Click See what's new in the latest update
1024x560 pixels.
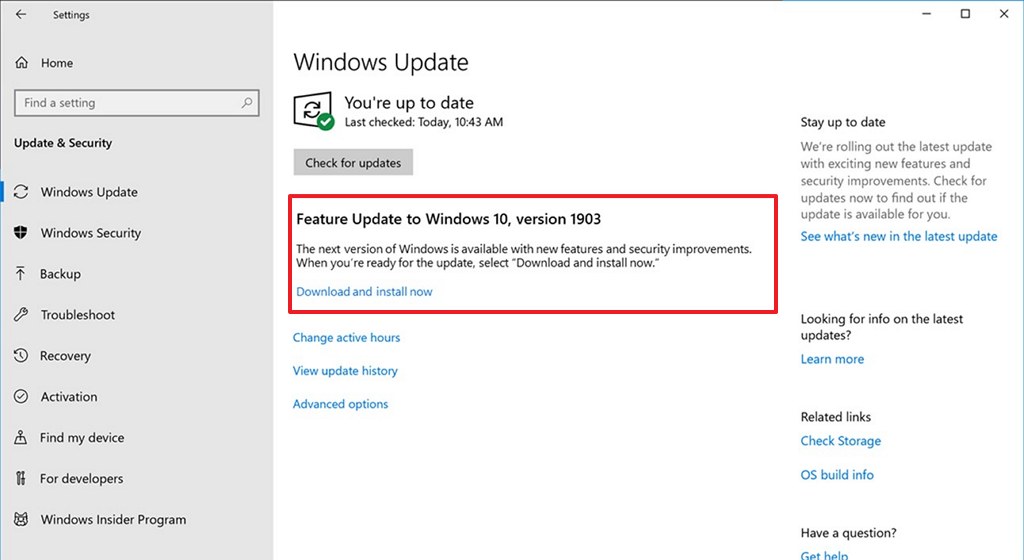(899, 236)
